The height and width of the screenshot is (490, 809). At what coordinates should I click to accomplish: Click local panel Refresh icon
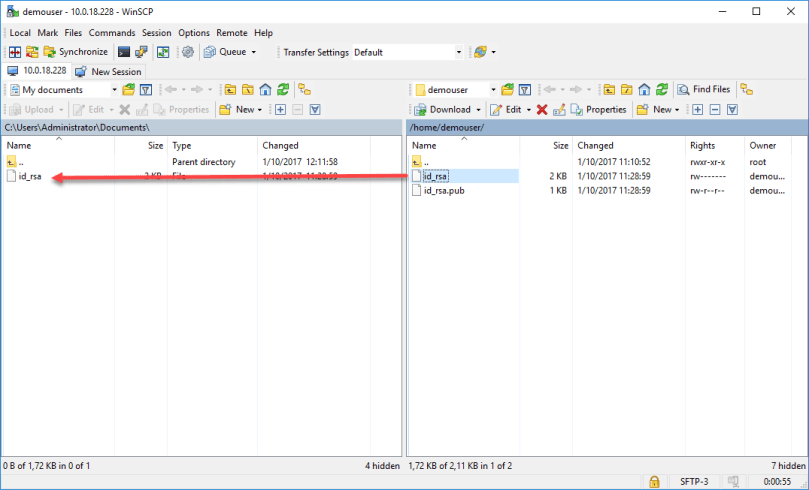(283, 90)
